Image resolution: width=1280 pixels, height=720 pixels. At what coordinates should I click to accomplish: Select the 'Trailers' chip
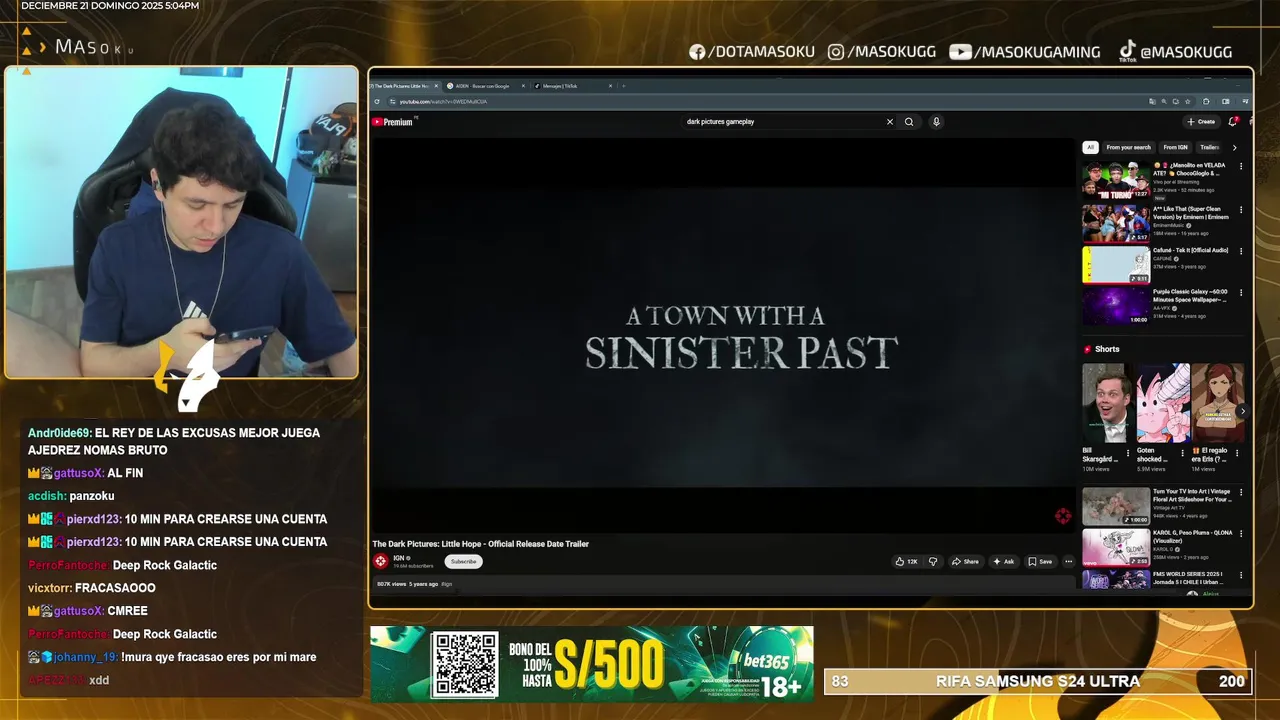point(1209,147)
